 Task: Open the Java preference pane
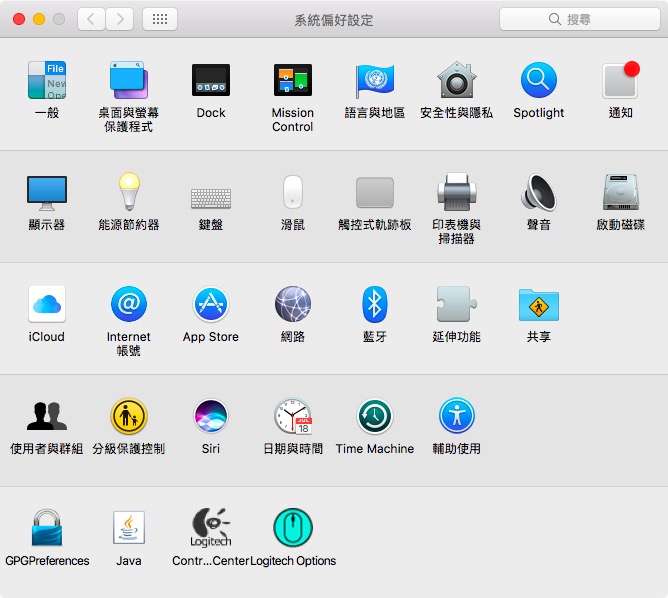point(129,528)
